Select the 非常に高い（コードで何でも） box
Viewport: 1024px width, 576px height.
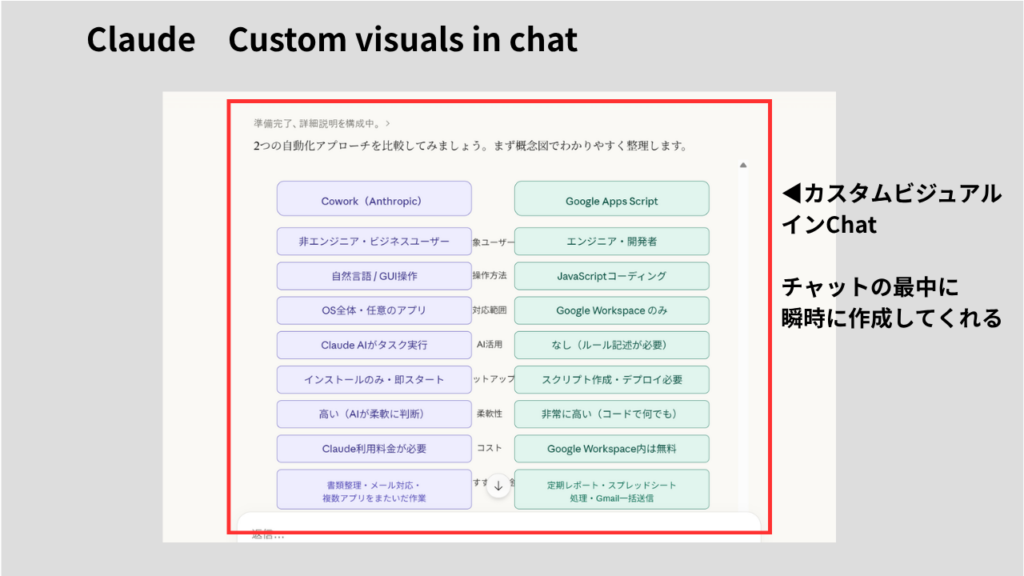[611, 414]
